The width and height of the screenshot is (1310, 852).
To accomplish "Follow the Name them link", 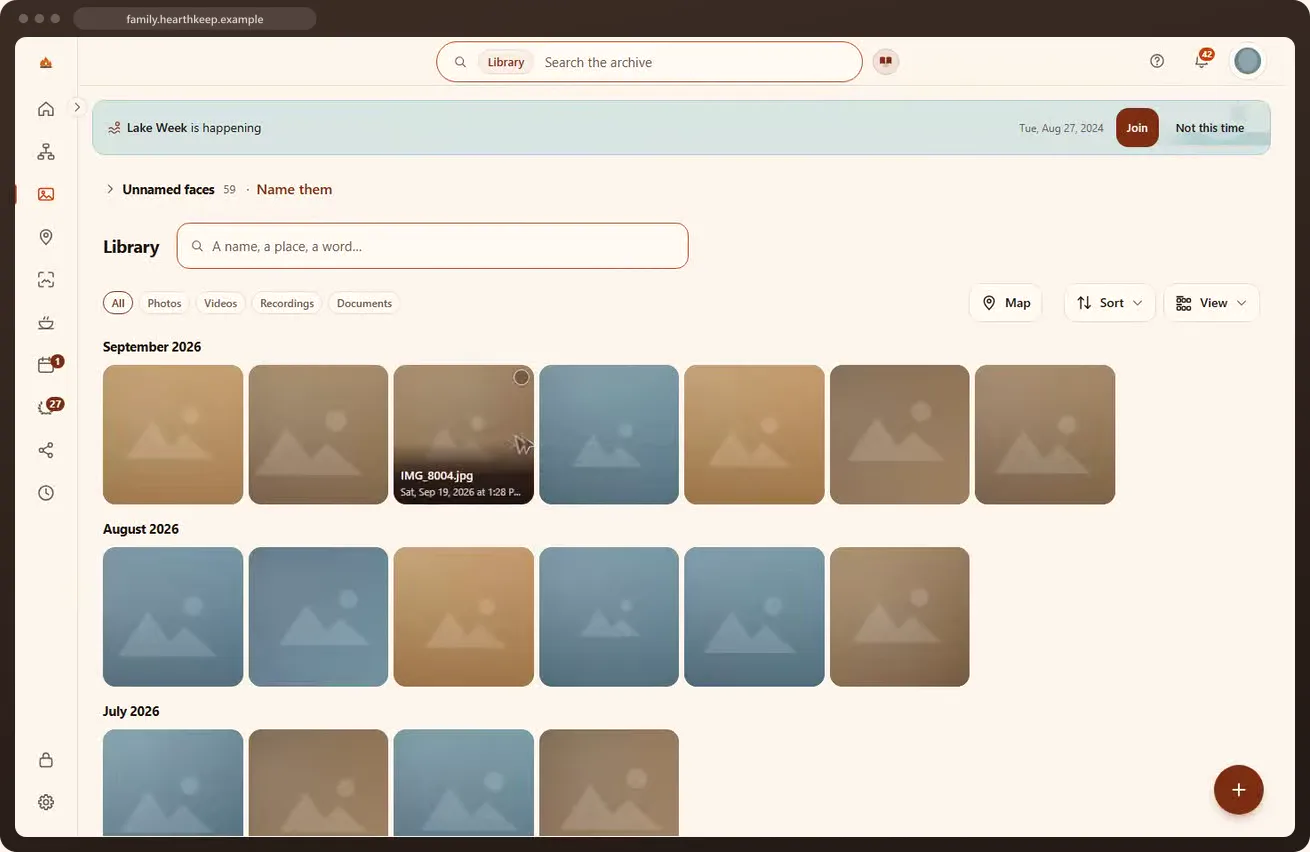I will (294, 189).
